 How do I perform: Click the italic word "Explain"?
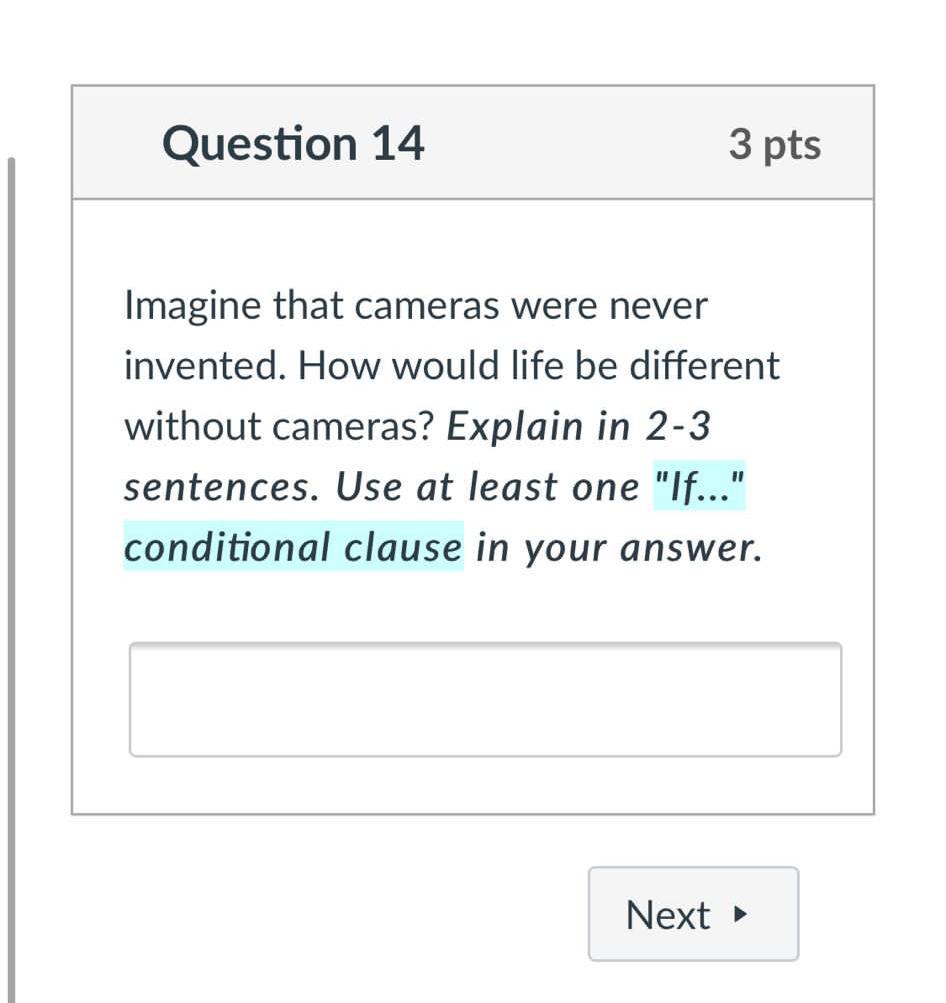(515, 427)
